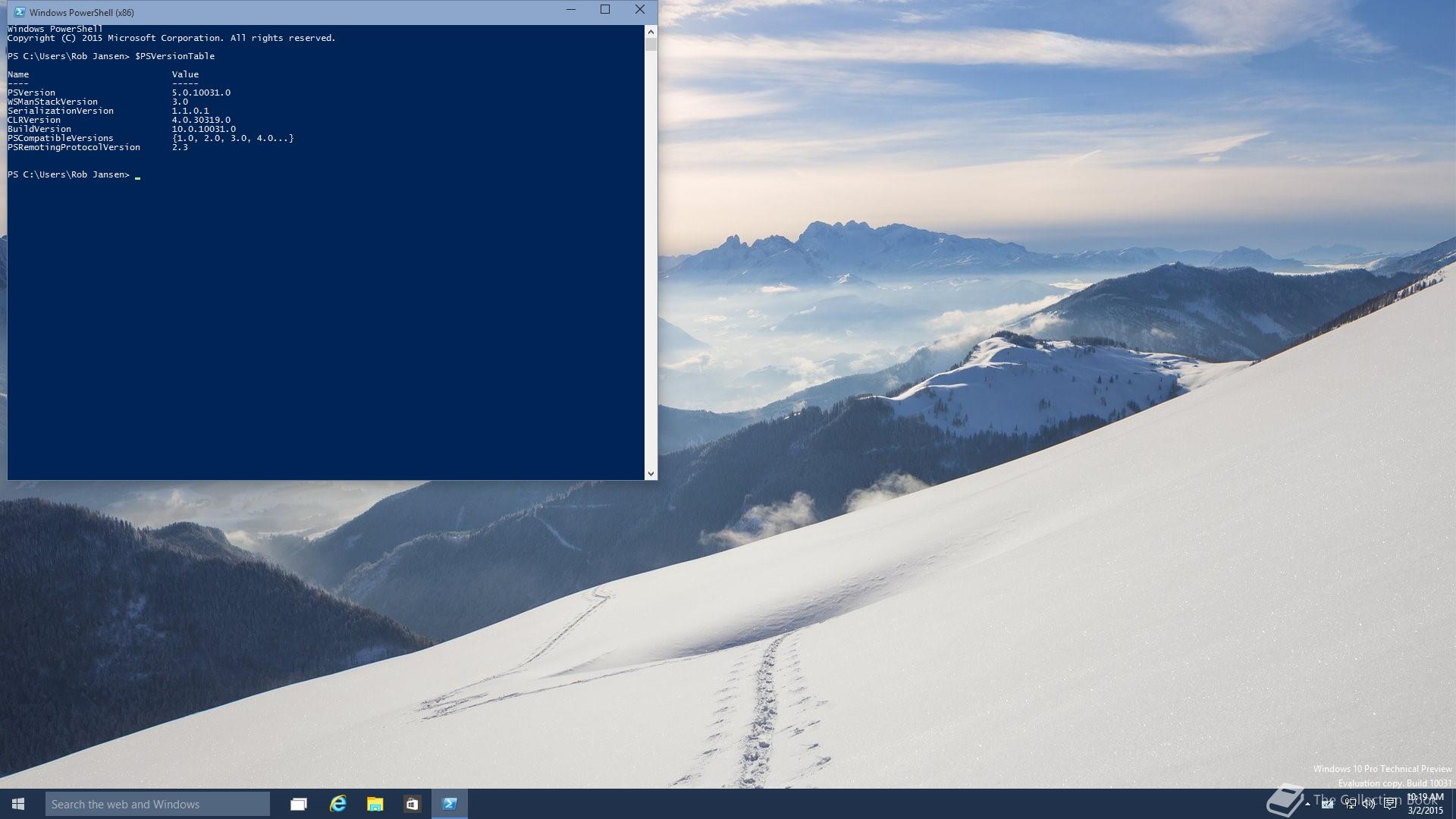1456x819 pixels.
Task: Click the BuildVersion value 10.0.10031.0
Action: 203,129
